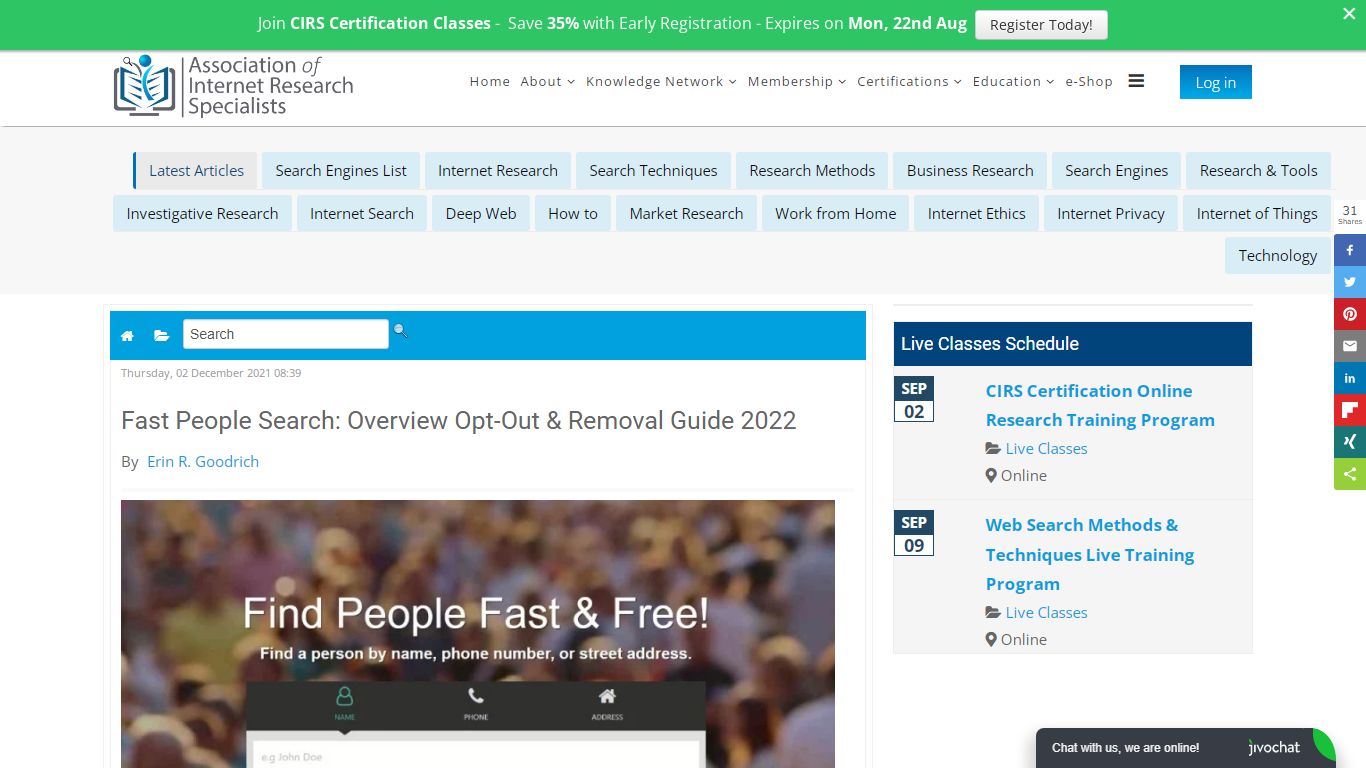Open the Work from Home category
The width and height of the screenshot is (1366, 768).
tap(836, 213)
